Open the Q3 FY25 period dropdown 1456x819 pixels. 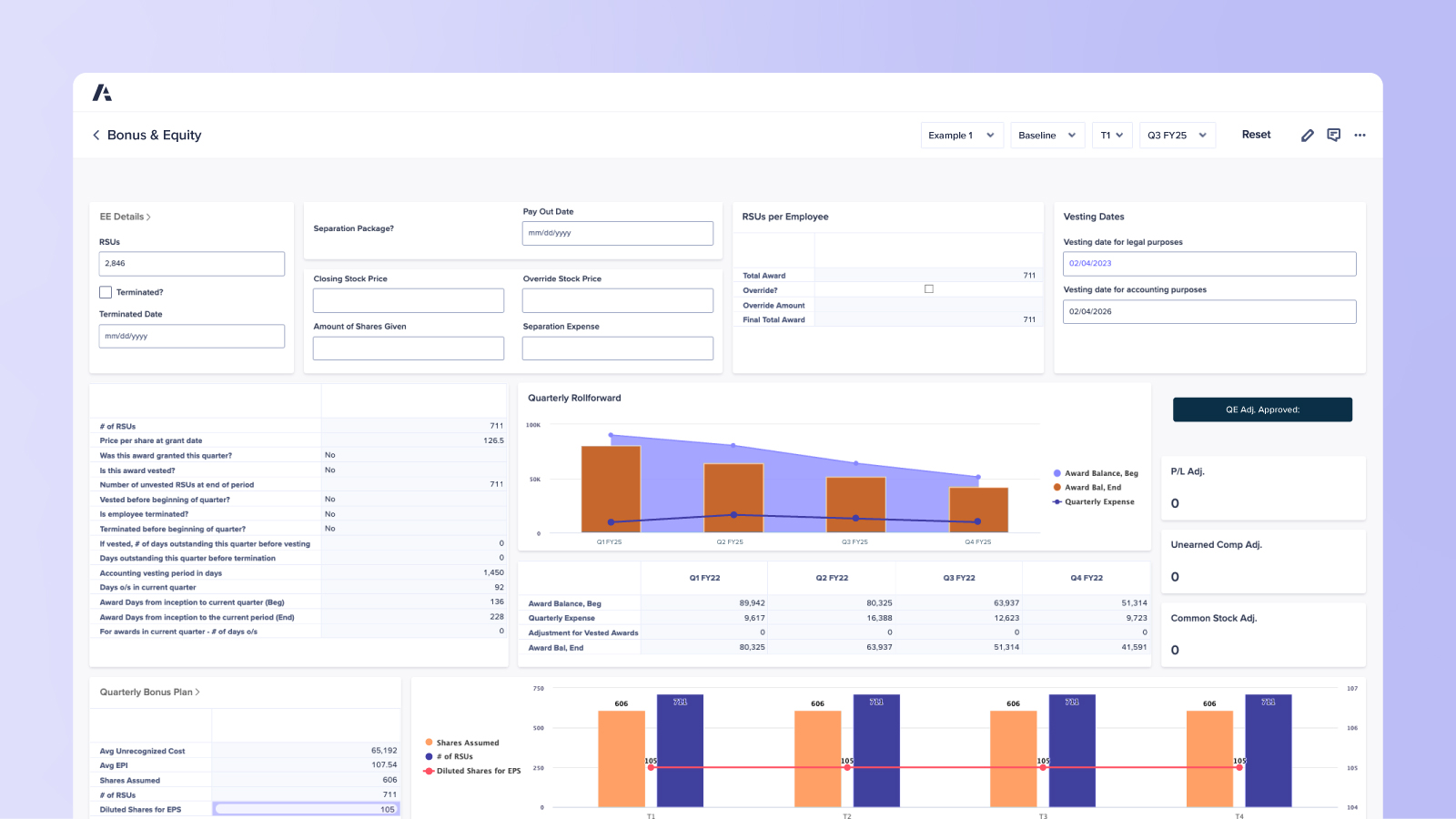1177,135
